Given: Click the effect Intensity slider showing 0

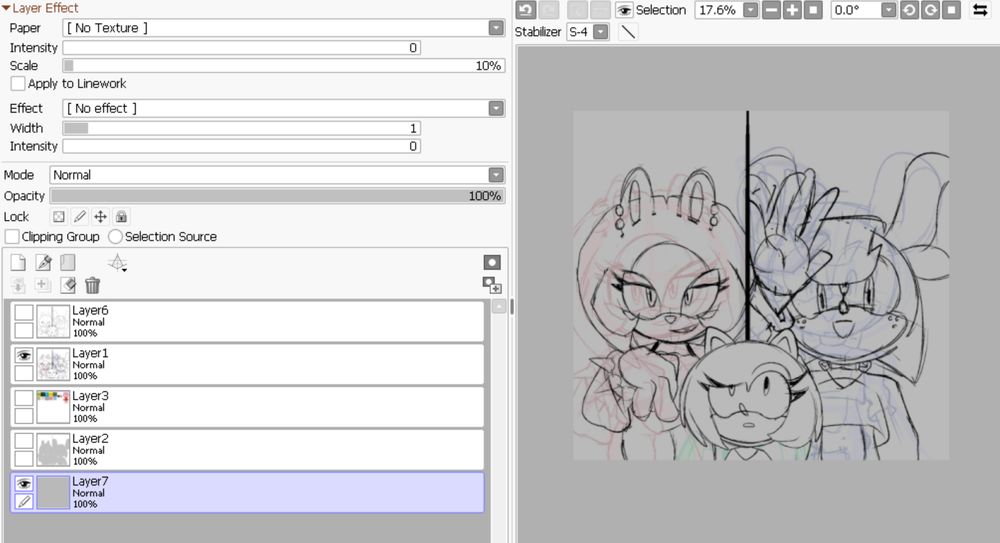Looking at the screenshot, I should coord(242,146).
